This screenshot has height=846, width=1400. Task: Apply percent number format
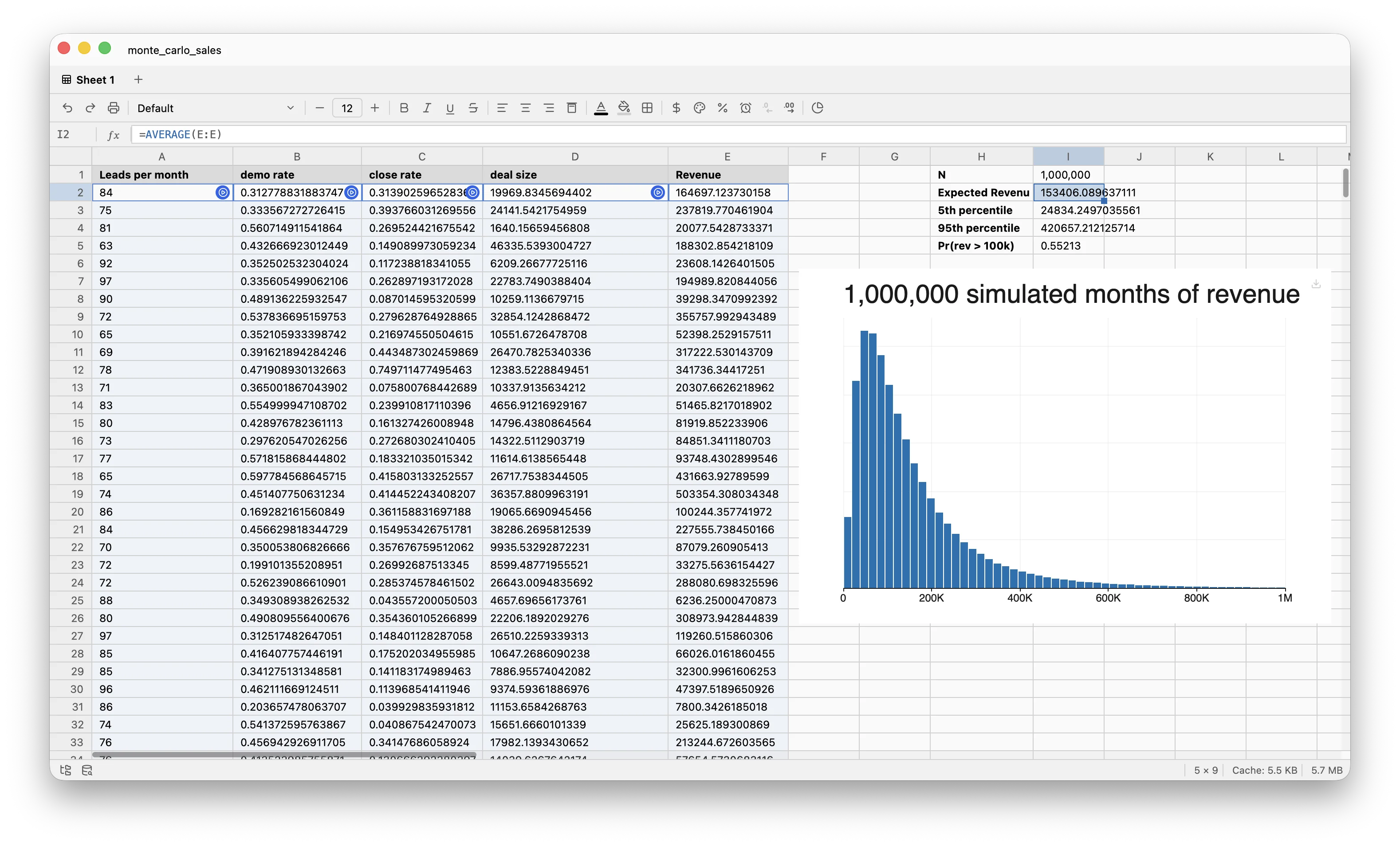coord(723,108)
